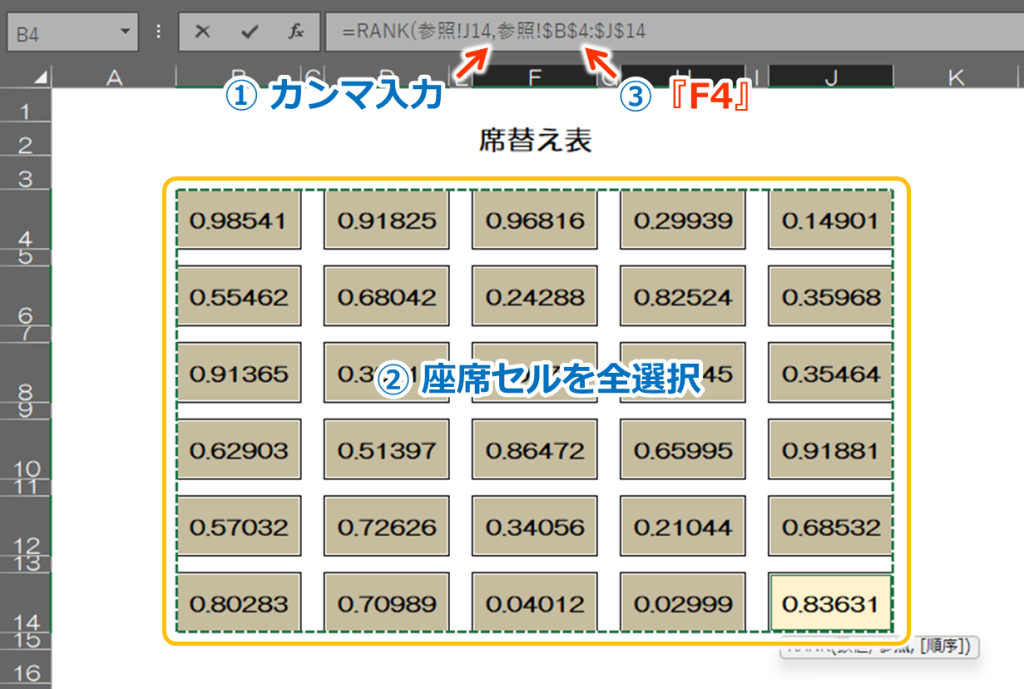The height and width of the screenshot is (689, 1024).
Task: Select the cell containing 0.86472
Action: pos(534,450)
